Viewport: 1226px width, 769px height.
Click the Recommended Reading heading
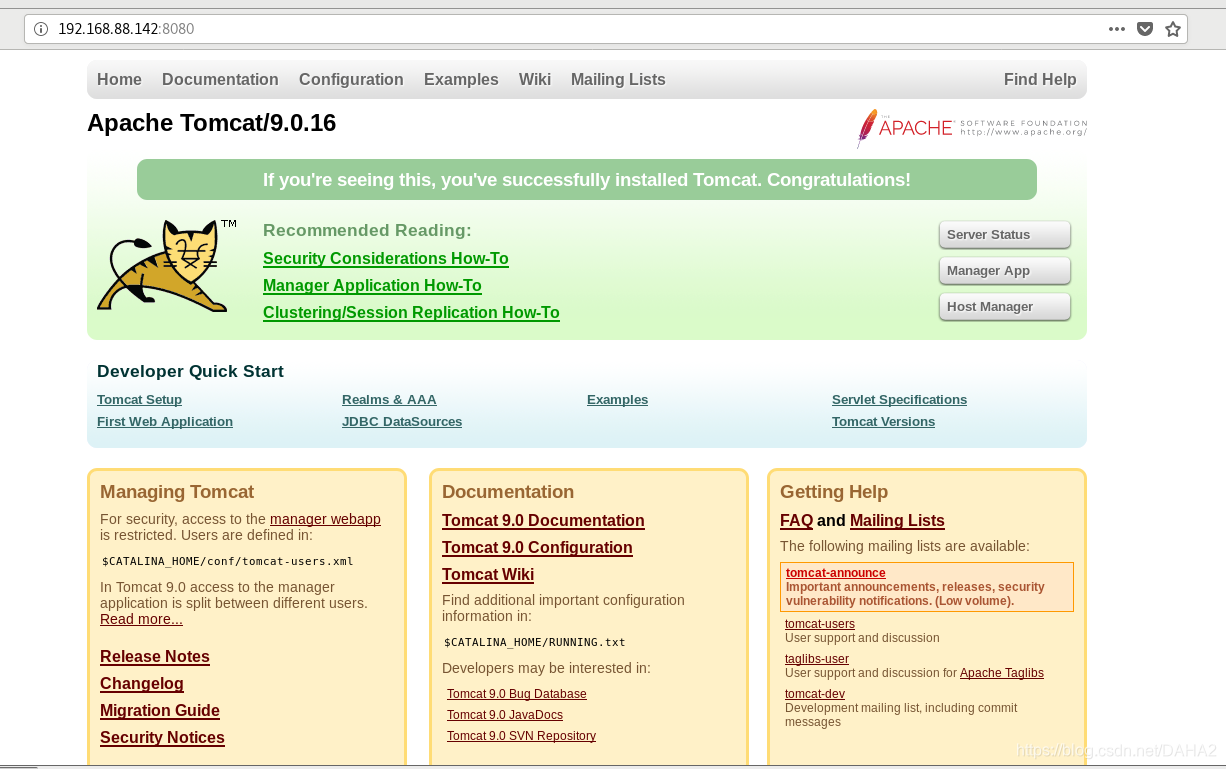point(367,230)
